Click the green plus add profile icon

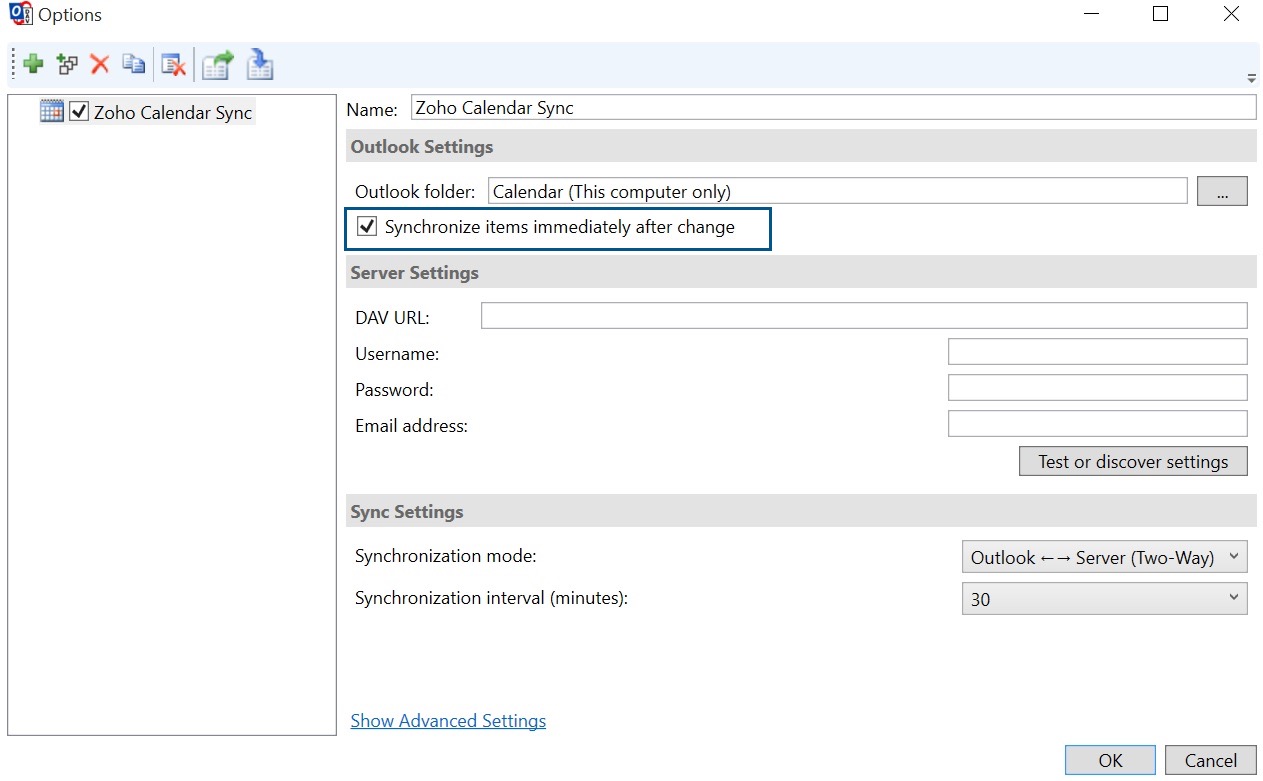coord(34,65)
